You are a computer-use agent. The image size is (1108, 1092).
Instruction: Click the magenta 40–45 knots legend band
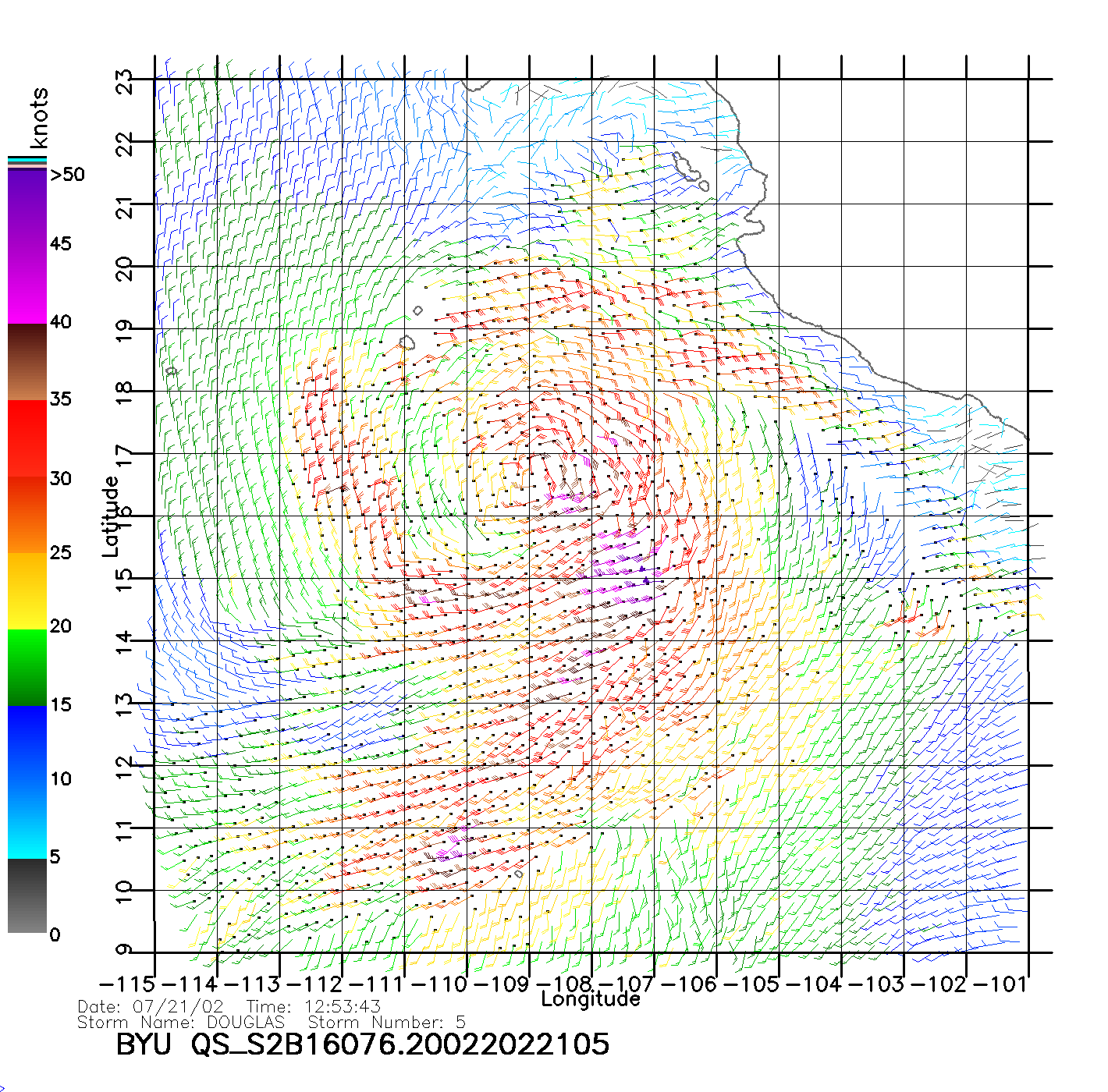27,285
